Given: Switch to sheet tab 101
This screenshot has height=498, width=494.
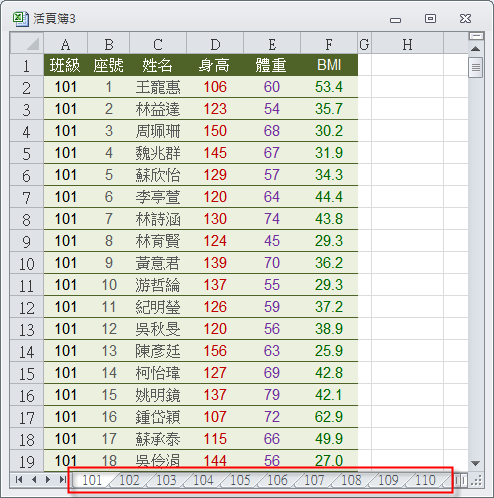Looking at the screenshot, I should (92, 480).
